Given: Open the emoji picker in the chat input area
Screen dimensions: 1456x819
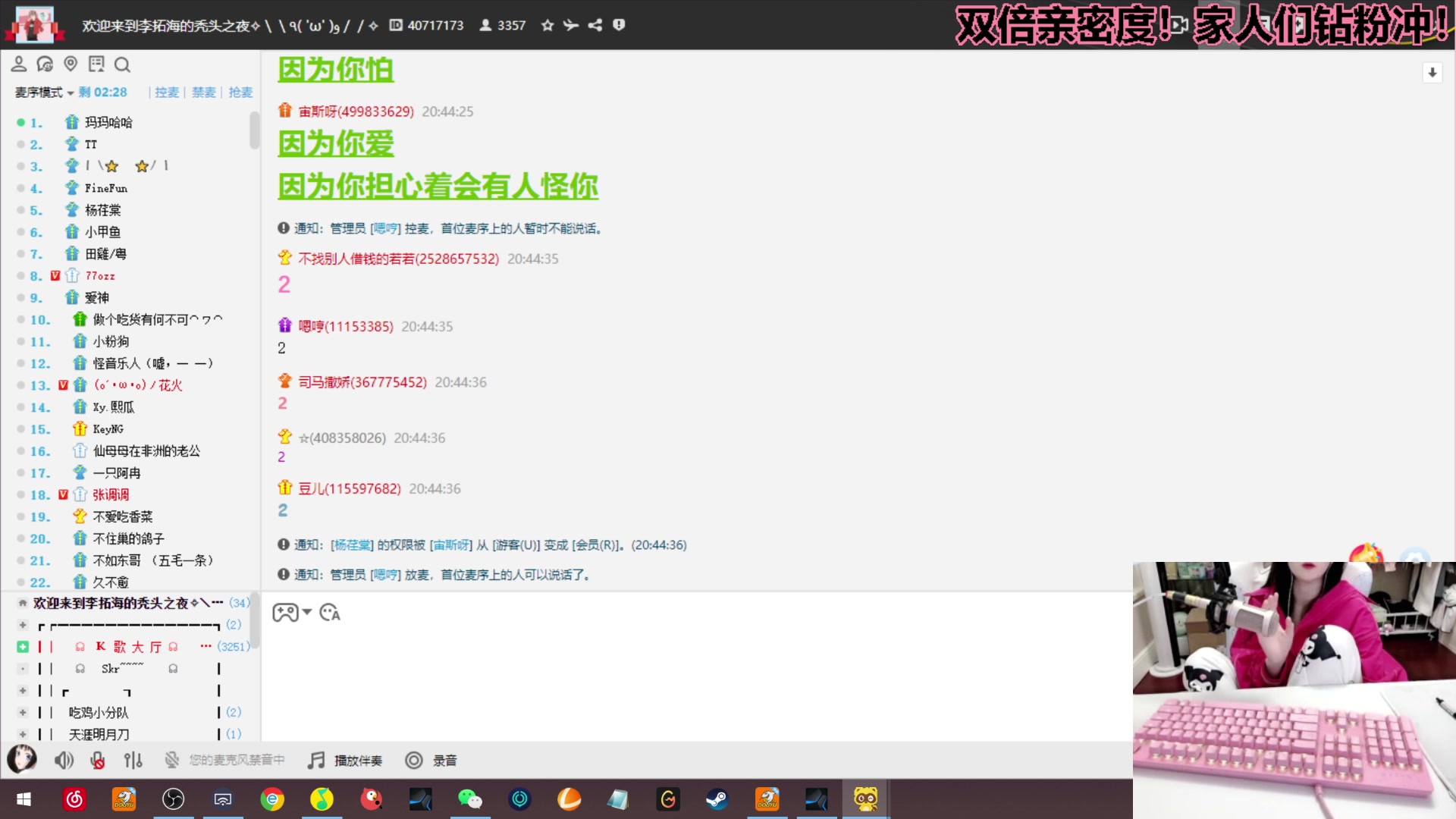Looking at the screenshot, I should point(329,613).
